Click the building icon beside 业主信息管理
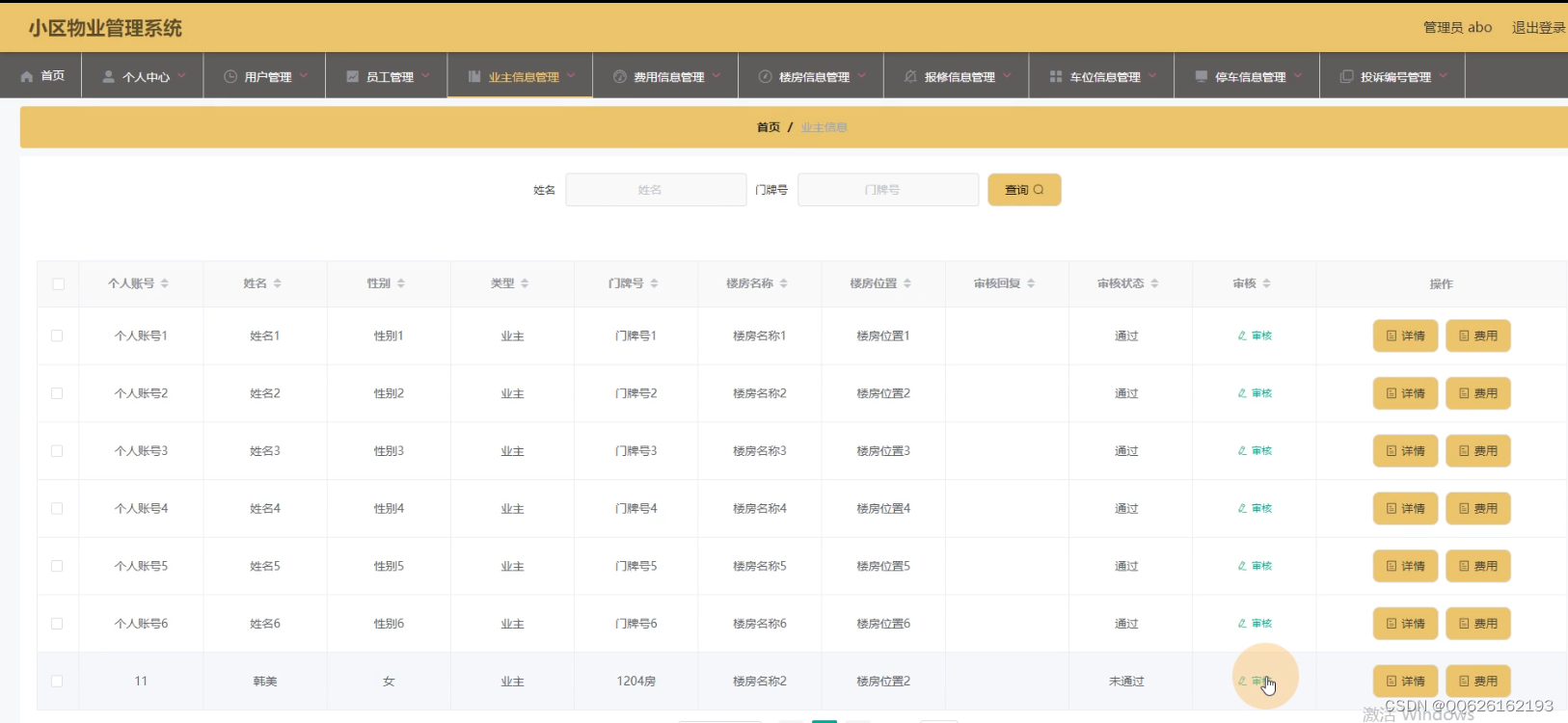The width and height of the screenshot is (1568, 723). point(474,76)
